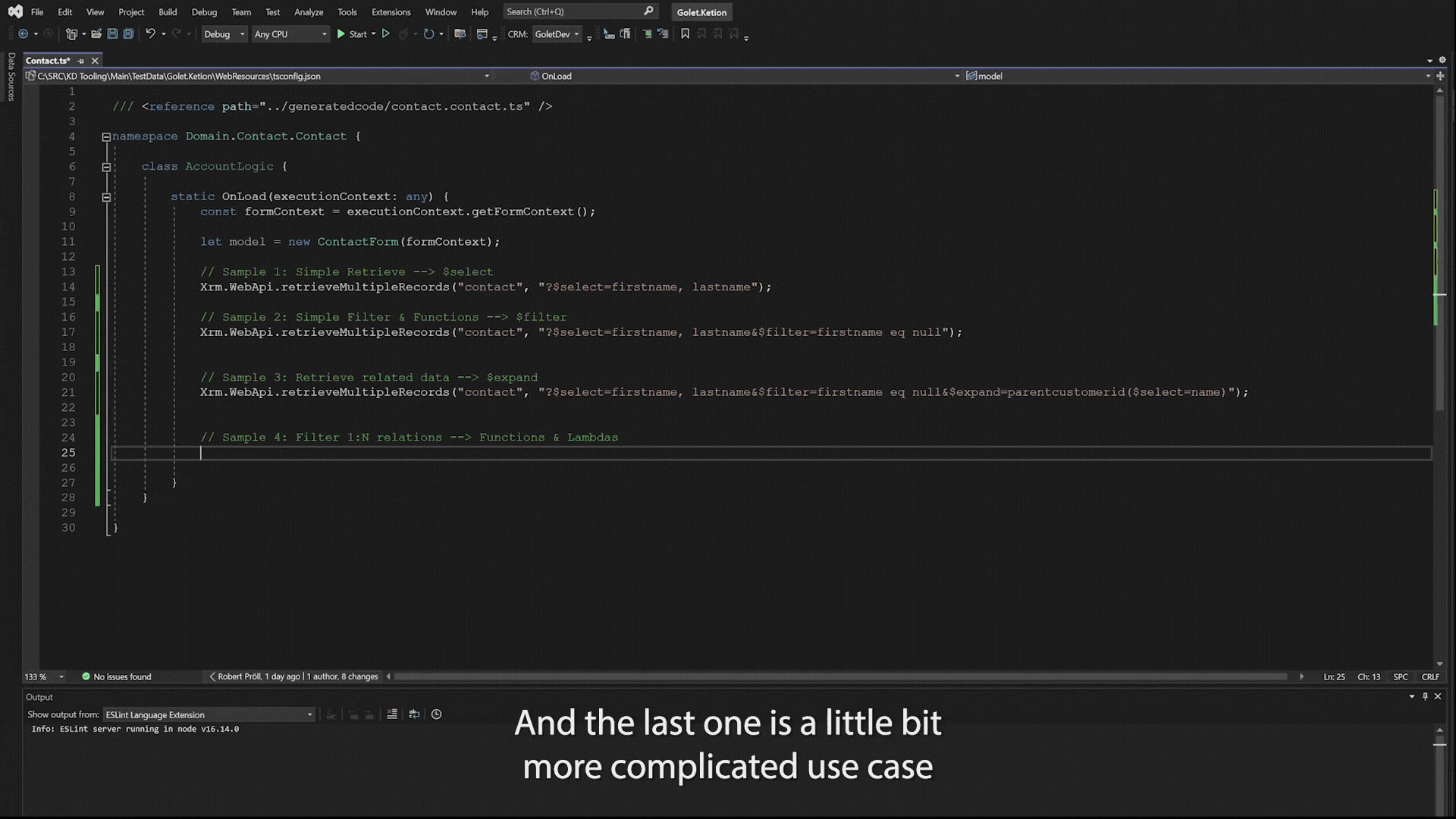Click the Browser Link folder icon

[460, 34]
